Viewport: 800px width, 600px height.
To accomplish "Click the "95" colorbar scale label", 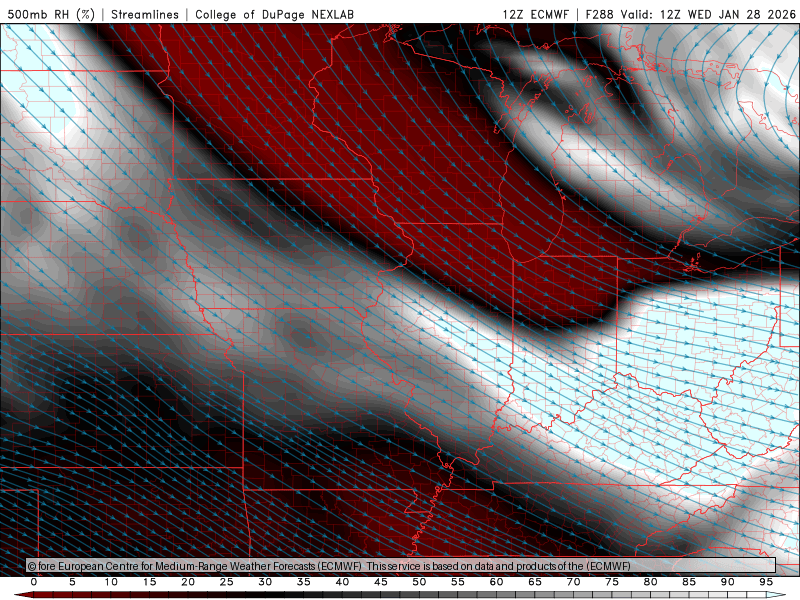I will tap(766, 582).
